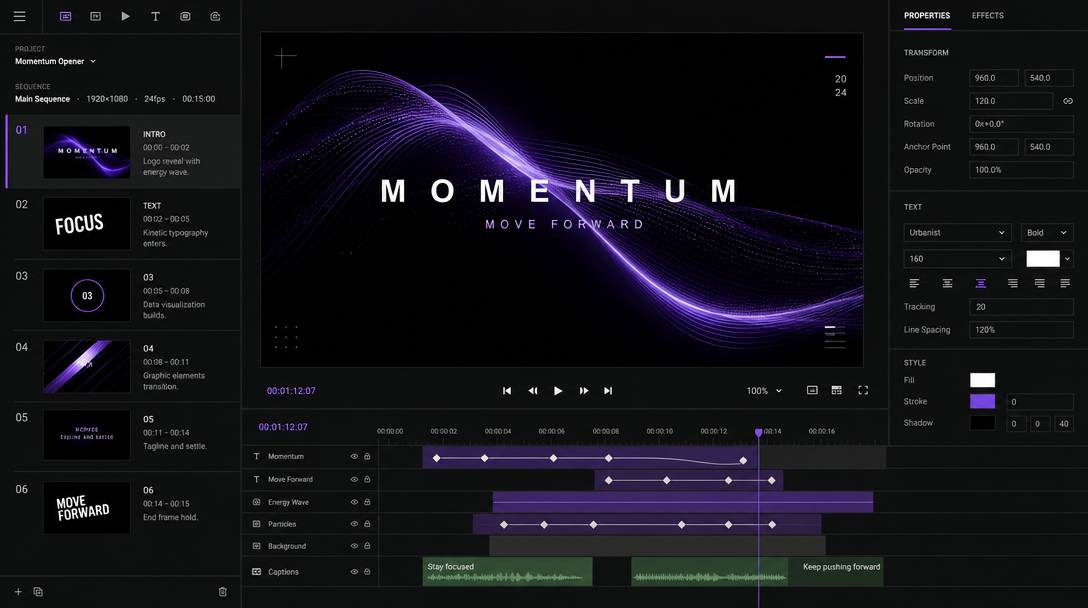
Task: Hide the Captions layer
Action: [x=354, y=572]
